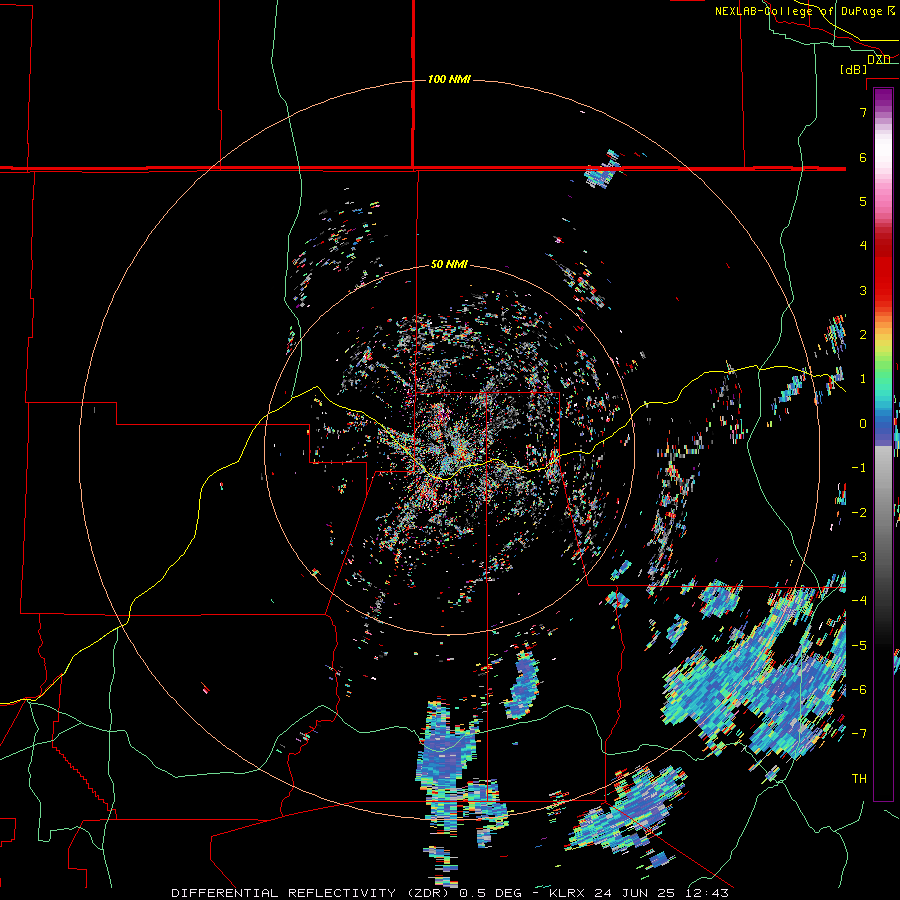Click the -6 dB value on the scale
The height and width of the screenshot is (900, 900).
859,689
